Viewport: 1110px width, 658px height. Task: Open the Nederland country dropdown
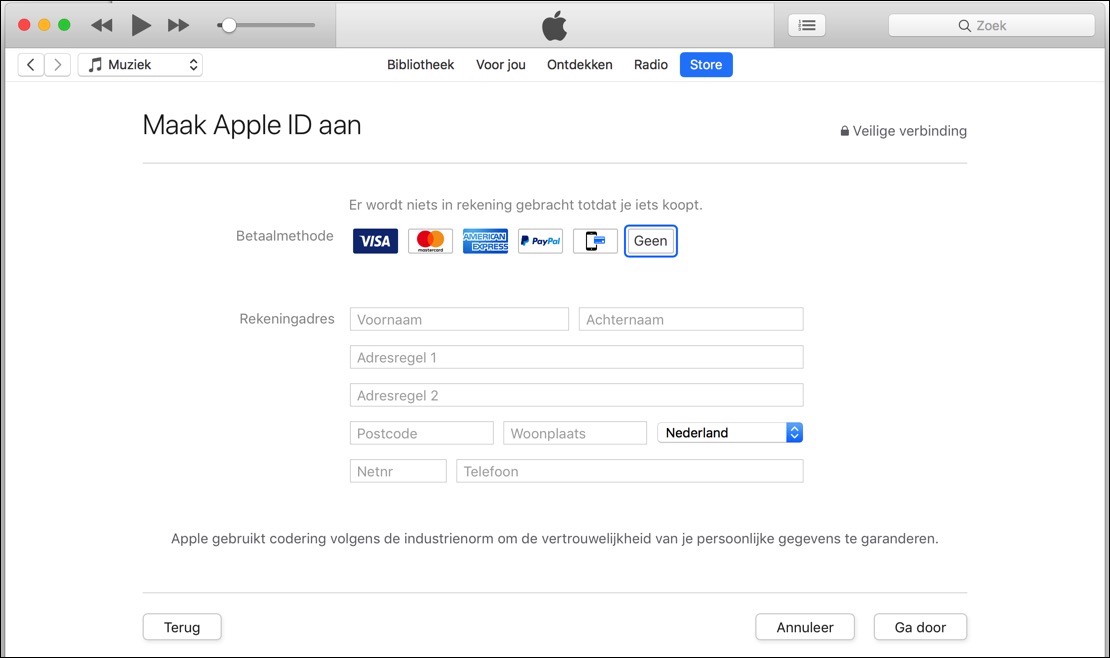click(x=730, y=433)
